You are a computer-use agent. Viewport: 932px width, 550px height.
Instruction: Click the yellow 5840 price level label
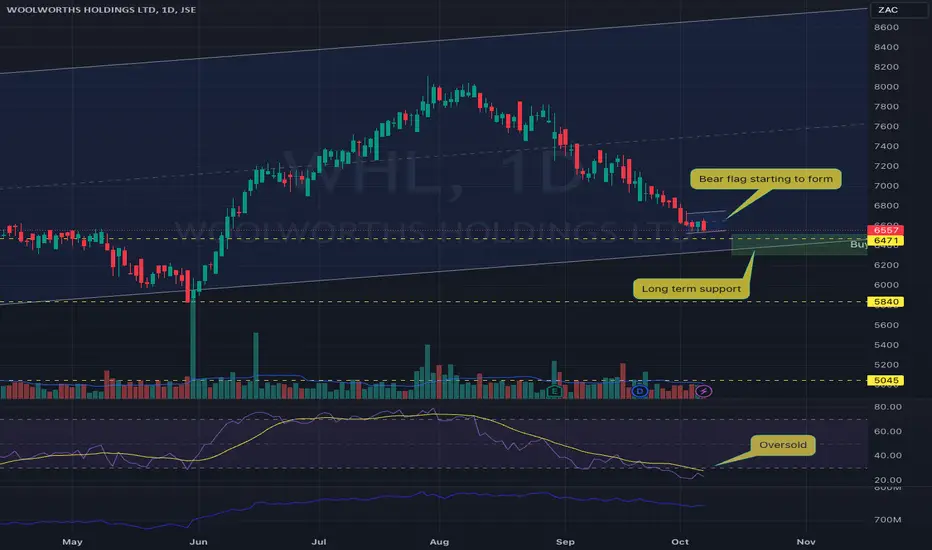pos(886,302)
